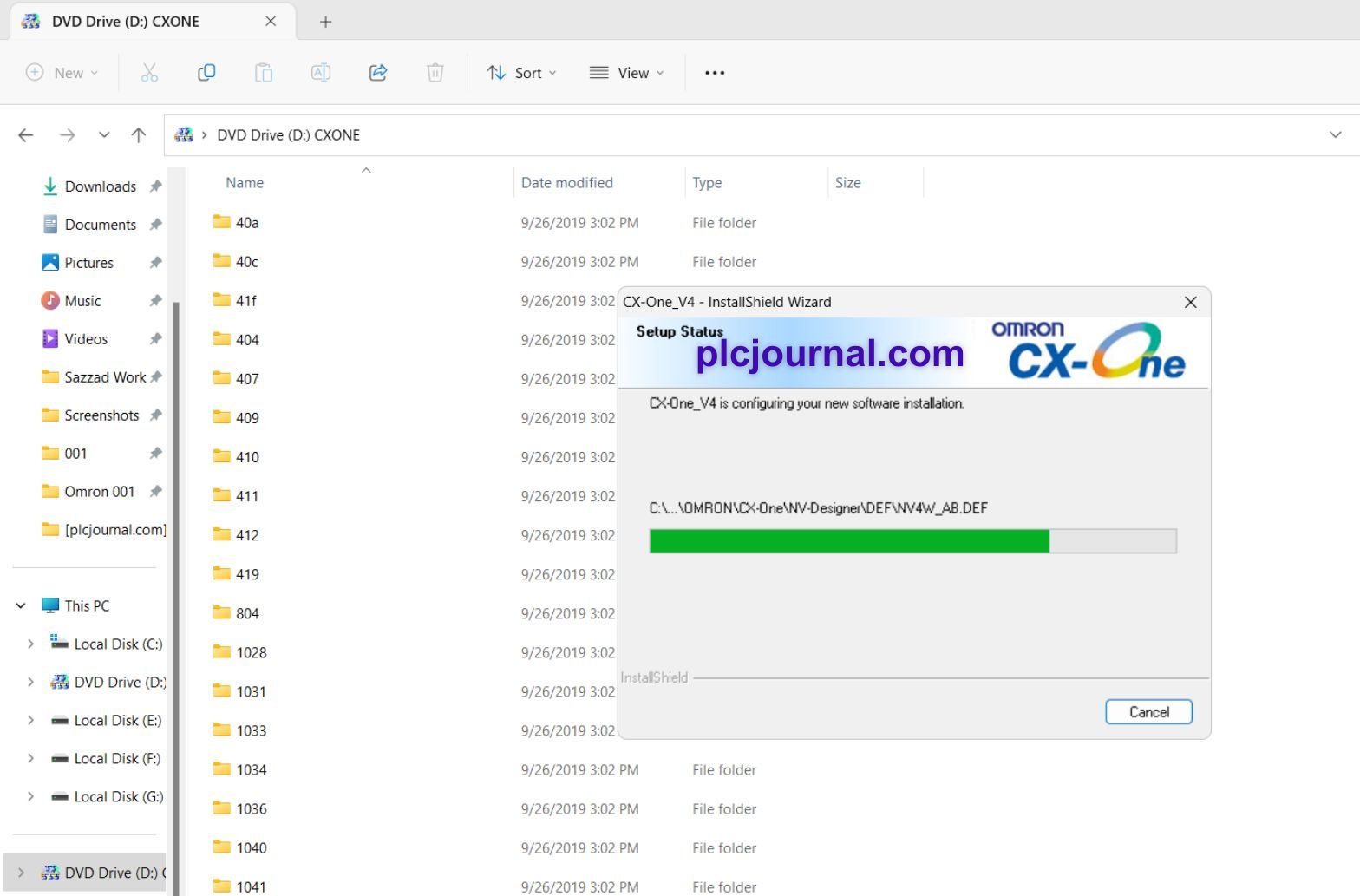Expand DVD Drive (D:) under This PC
The image size is (1360, 896).
[30, 682]
